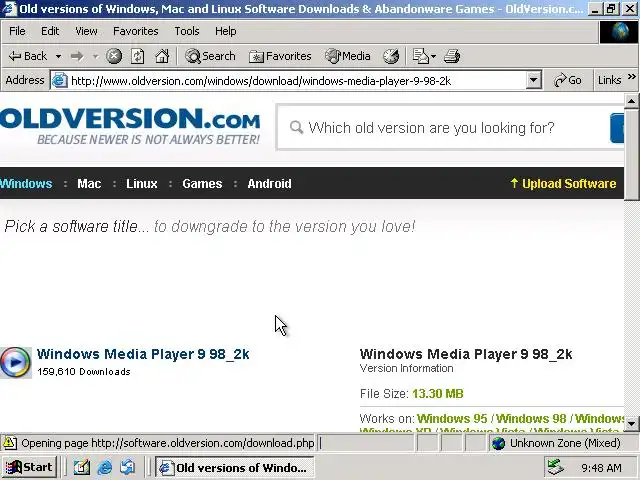Click the page icon in the address bar
The image size is (640, 480).
(x=60, y=80)
